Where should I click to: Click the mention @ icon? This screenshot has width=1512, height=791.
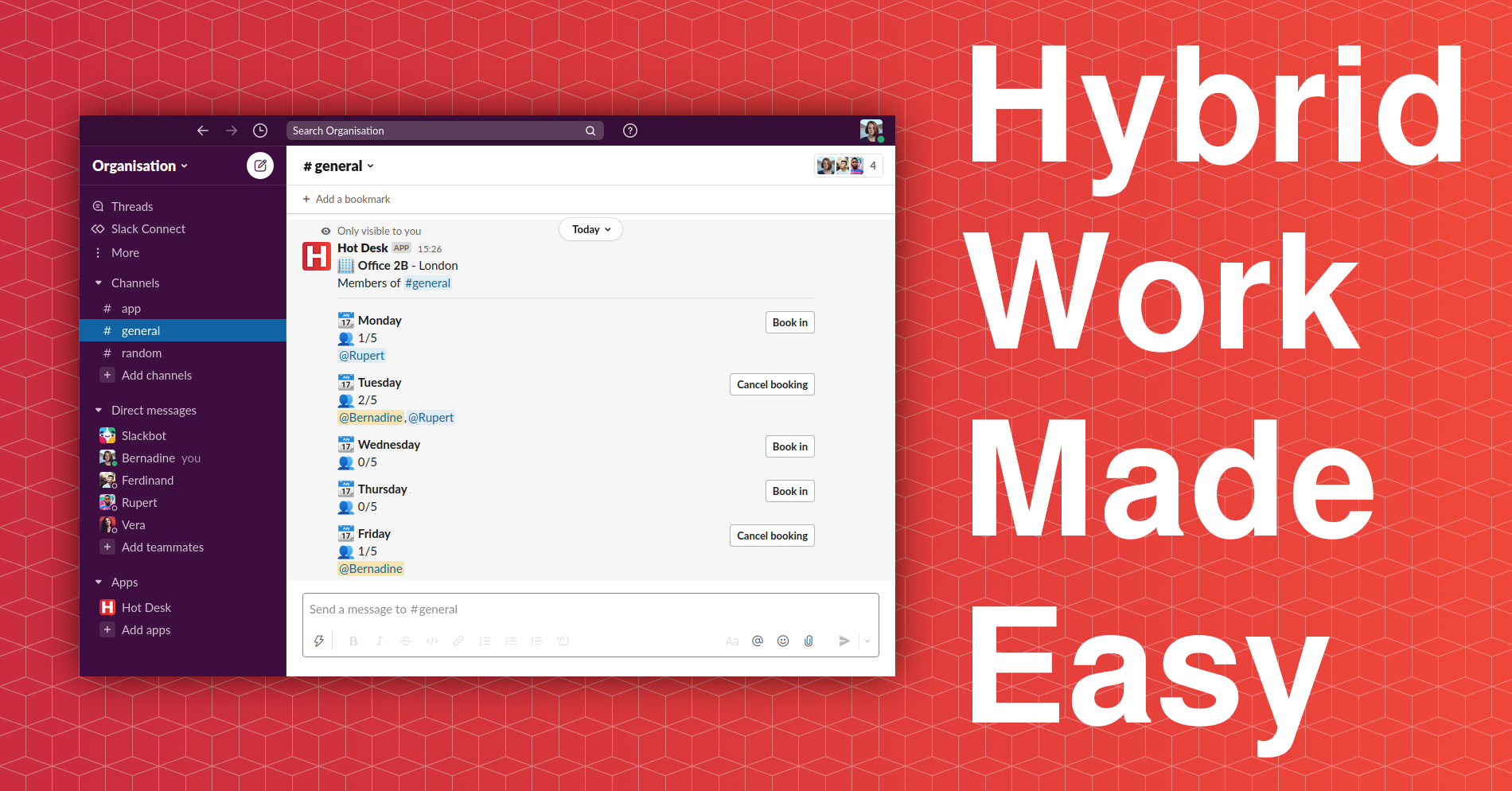[x=757, y=641]
